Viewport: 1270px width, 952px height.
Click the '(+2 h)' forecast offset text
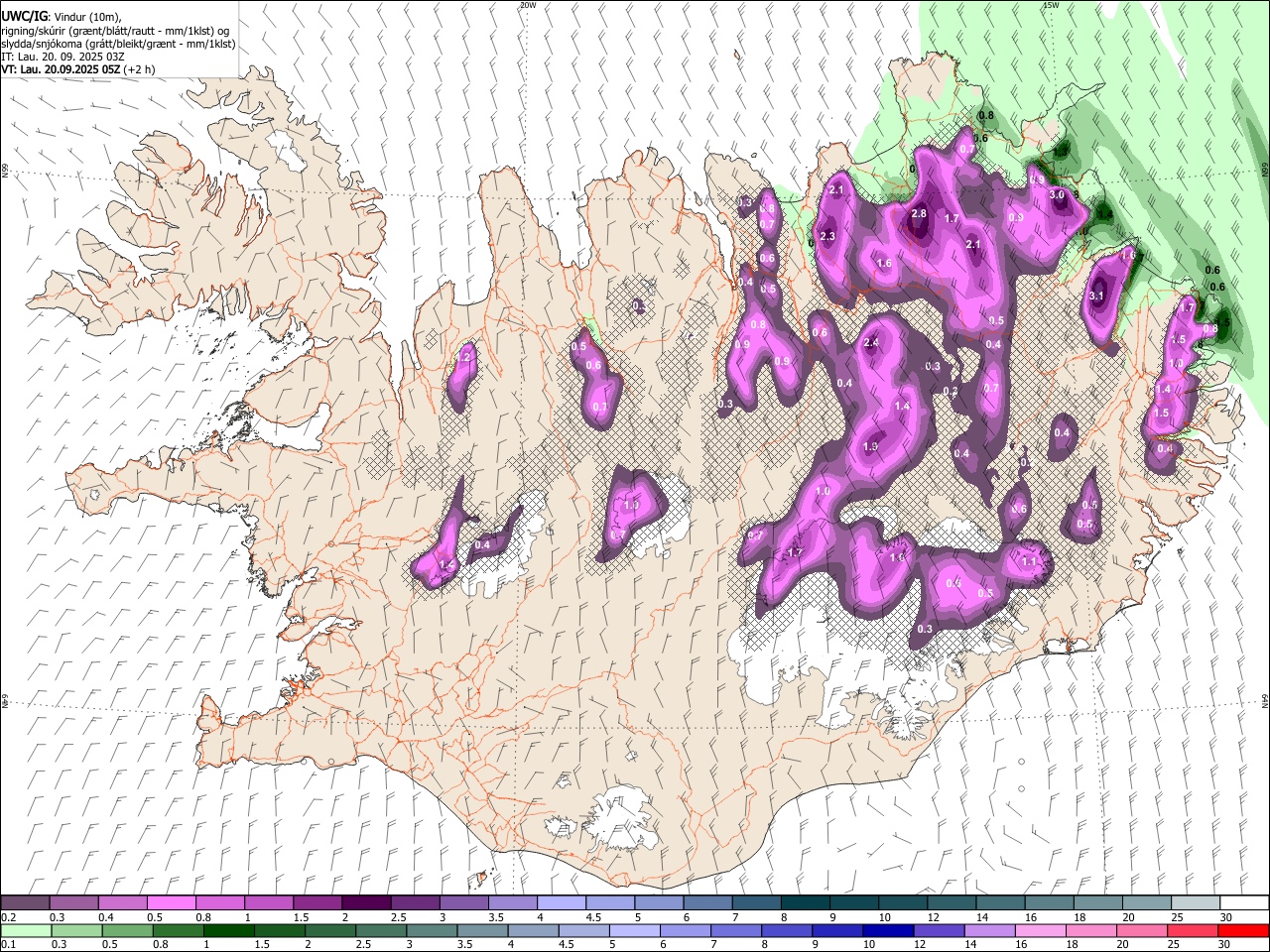pyautogui.click(x=140, y=69)
